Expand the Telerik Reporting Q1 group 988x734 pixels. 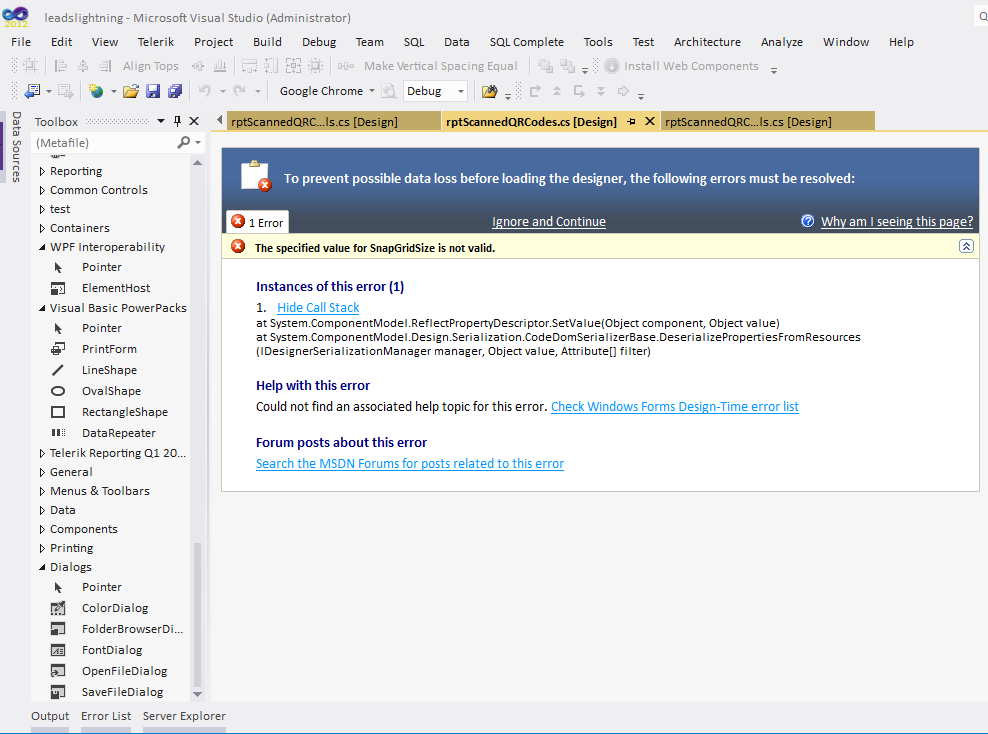tap(42, 453)
